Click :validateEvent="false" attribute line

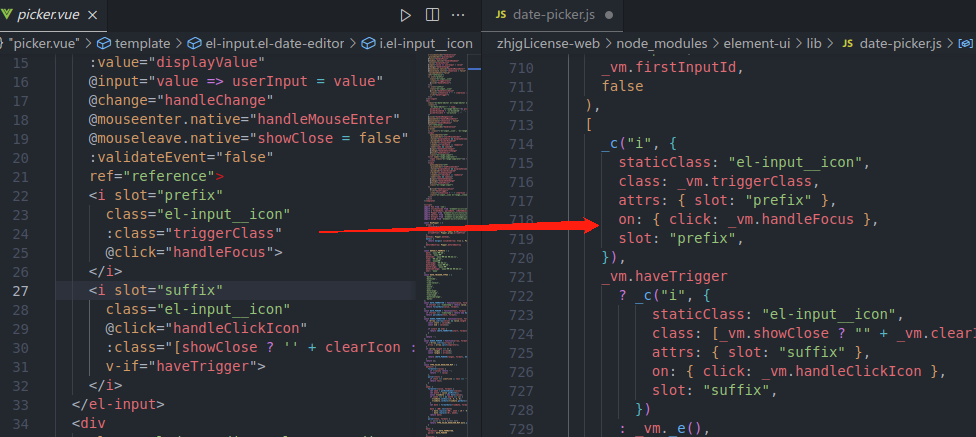[x=181, y=157]
